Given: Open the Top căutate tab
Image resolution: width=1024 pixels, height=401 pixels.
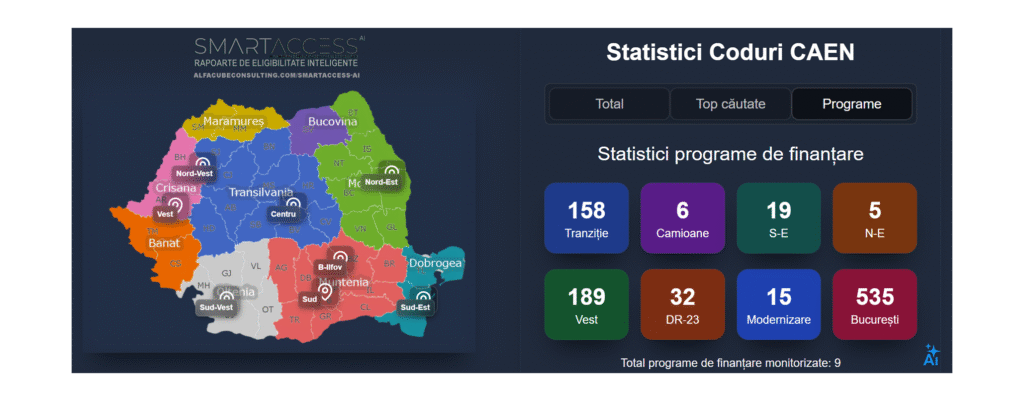Looking at the screenshot, I should click(x=730, y=104).
